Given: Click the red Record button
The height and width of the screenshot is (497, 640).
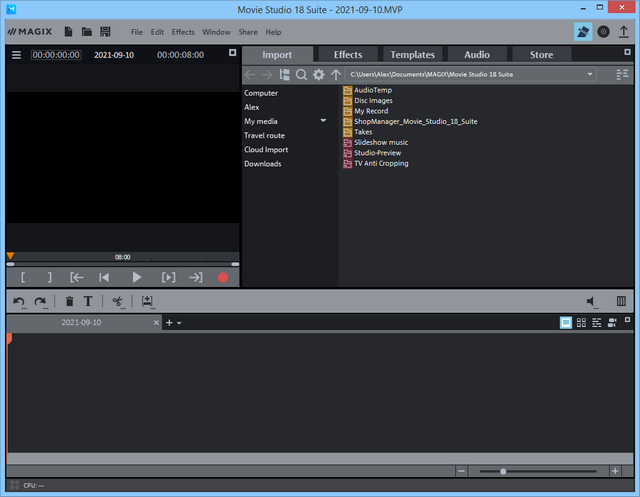Looking at the screenshot, I should pyautogui.click(x=223, y=277).
